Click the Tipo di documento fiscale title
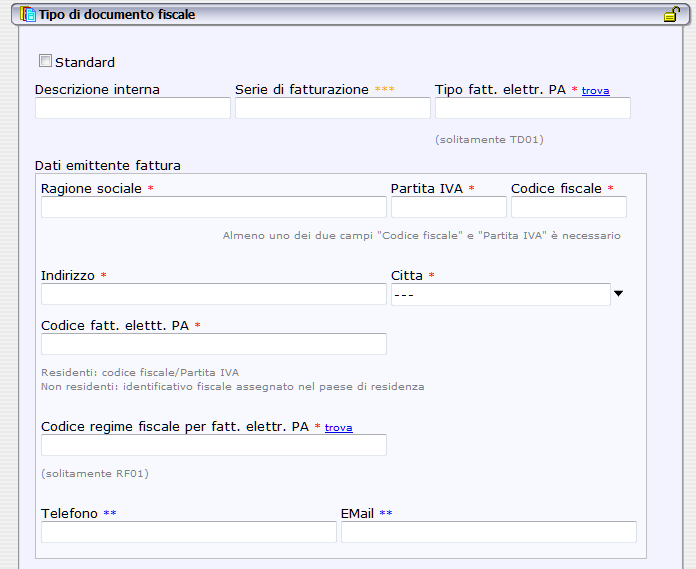 click(117, 15)
